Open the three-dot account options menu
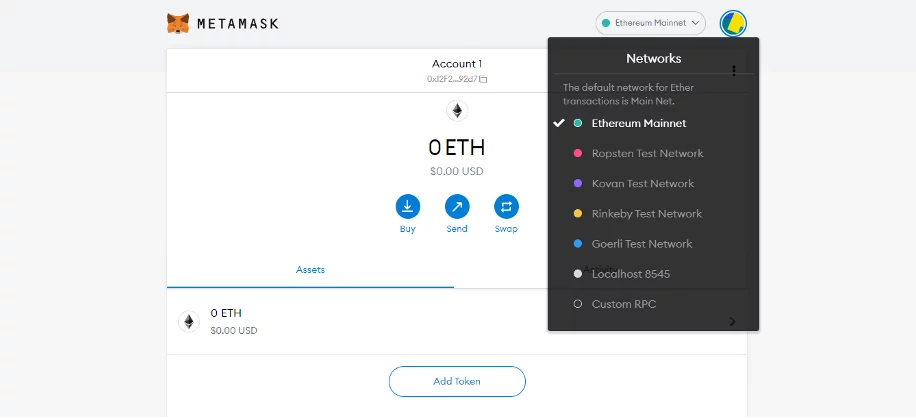Viewport: 916px width, 418px height. click(734, 71)
